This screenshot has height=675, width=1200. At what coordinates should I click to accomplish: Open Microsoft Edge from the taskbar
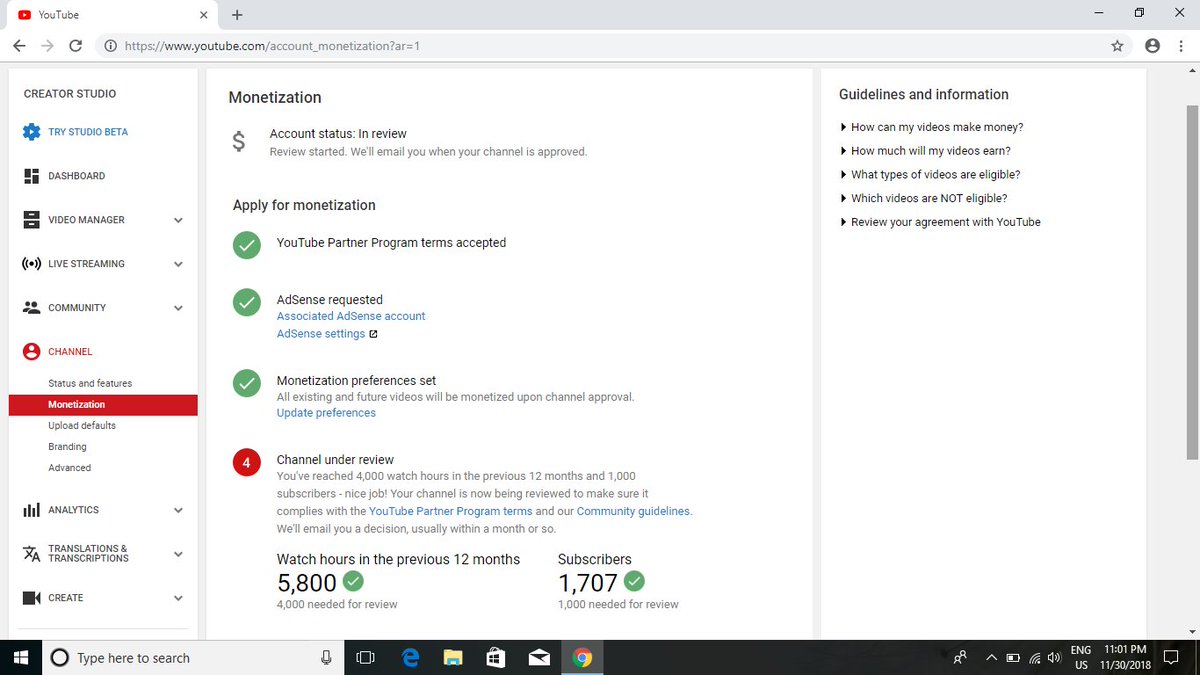[x=410, y=658]
